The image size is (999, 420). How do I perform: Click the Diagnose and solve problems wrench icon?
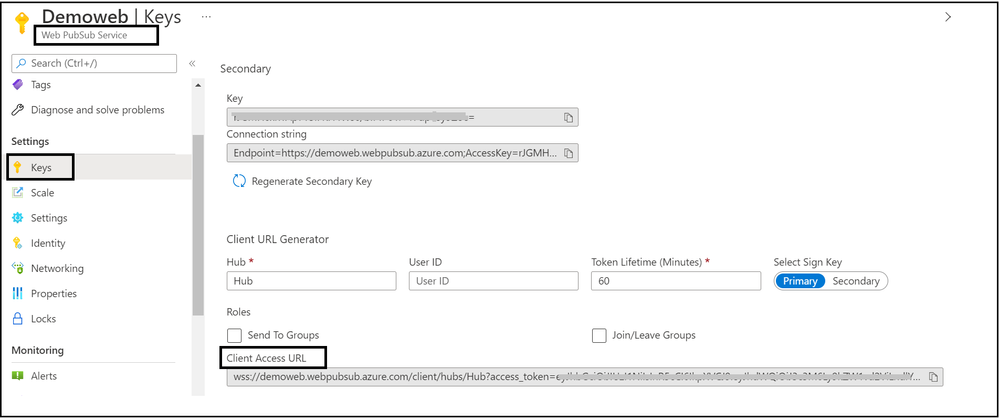18,110
